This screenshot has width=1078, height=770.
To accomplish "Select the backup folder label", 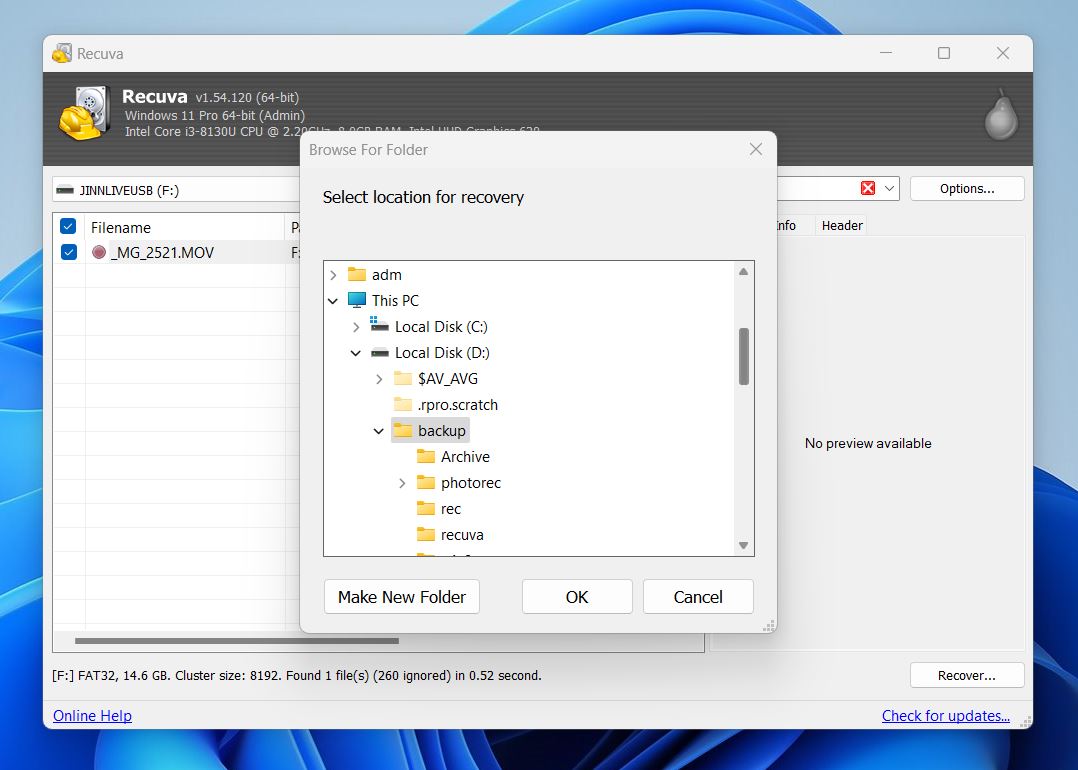I will point(441,430).
